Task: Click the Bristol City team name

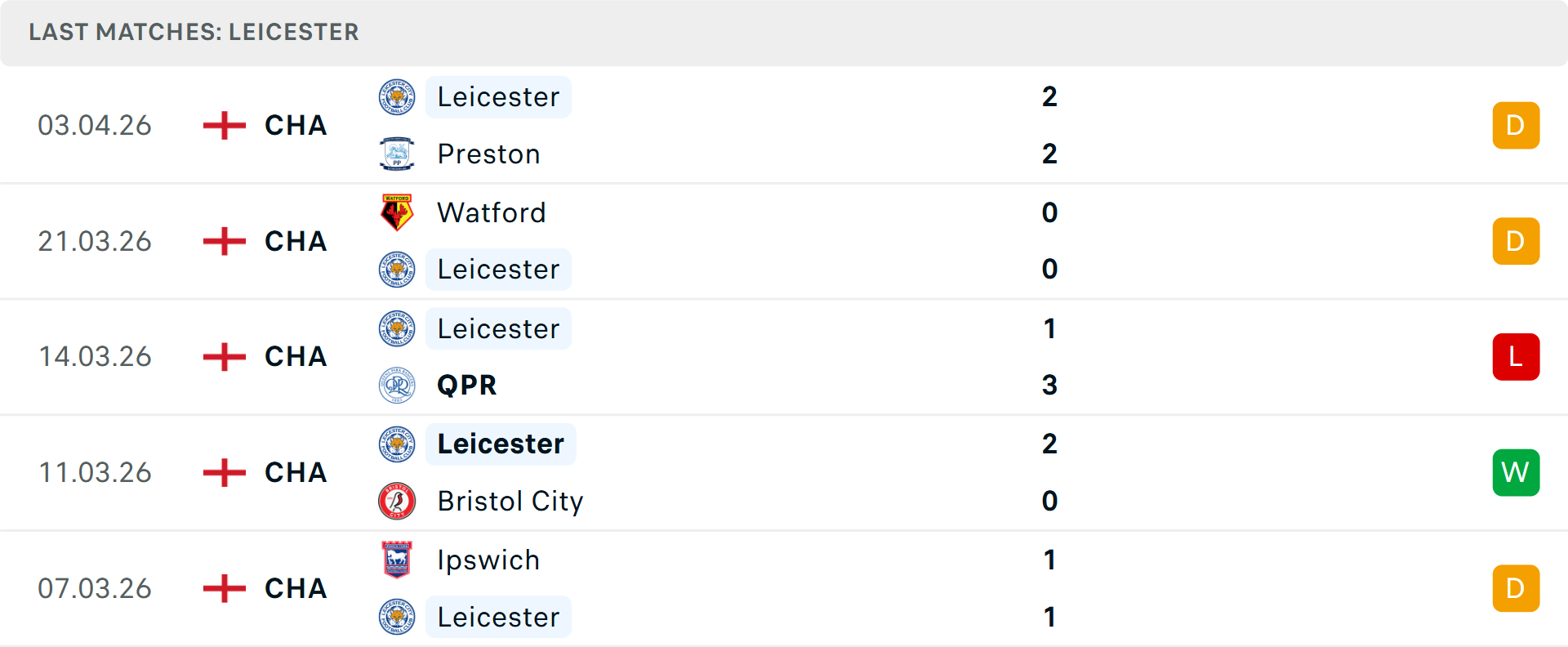Action: click(510, 501)
